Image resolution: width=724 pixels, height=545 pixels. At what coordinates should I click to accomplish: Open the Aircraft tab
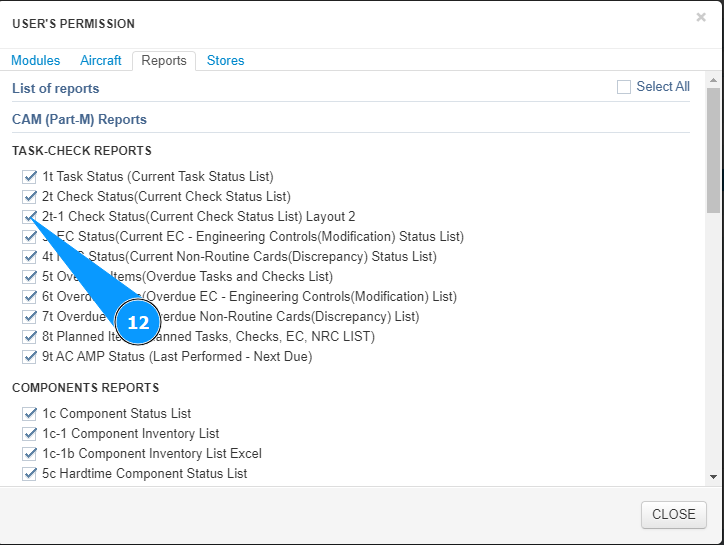coord(101,61)
